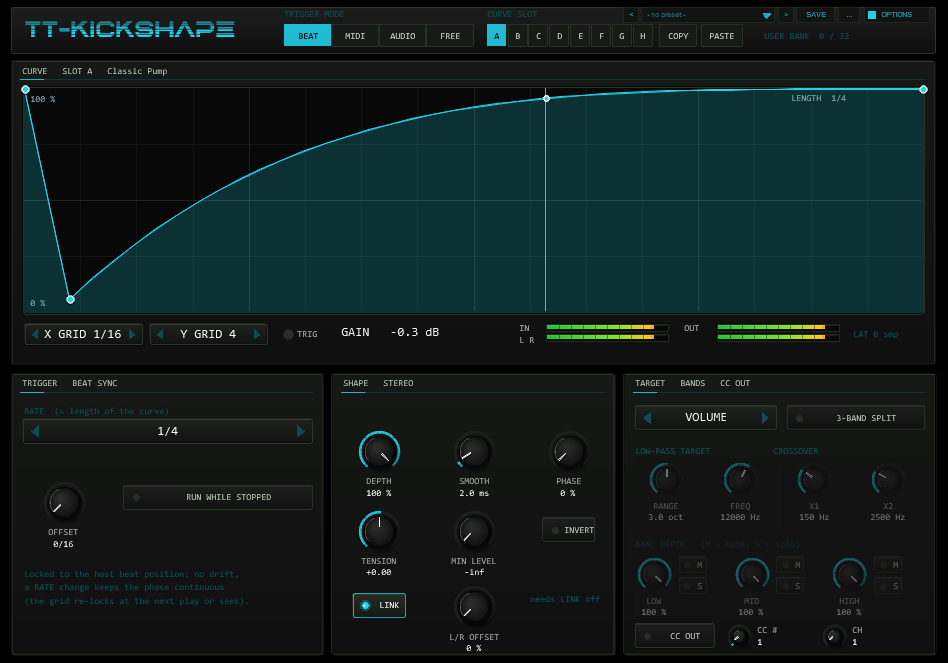Select curve slot B
The image size is (948, 663).
click(x=518, y=36)
